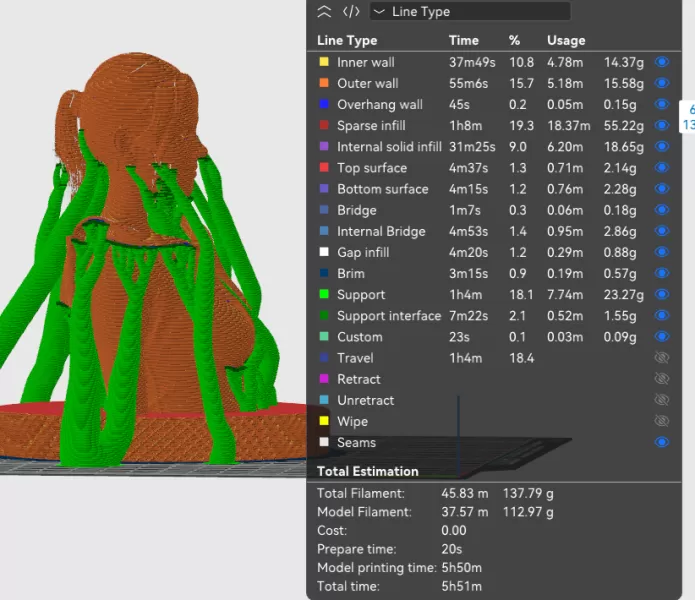Image resolution: width=695 pixels, height=600 pixels.
Task: Enable Retract visibility eye icon
Action: tap(660, 379)
